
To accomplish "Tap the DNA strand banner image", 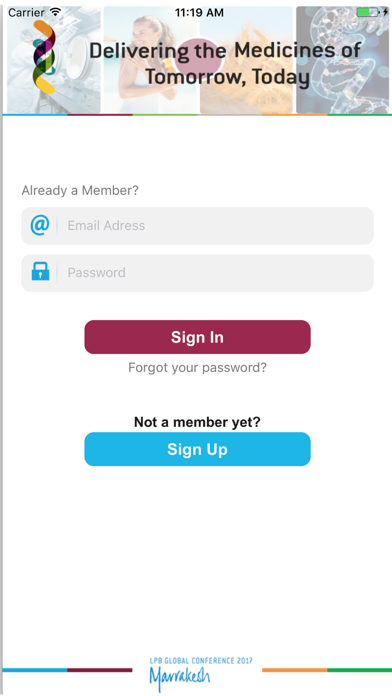I will tap(342, 59).
